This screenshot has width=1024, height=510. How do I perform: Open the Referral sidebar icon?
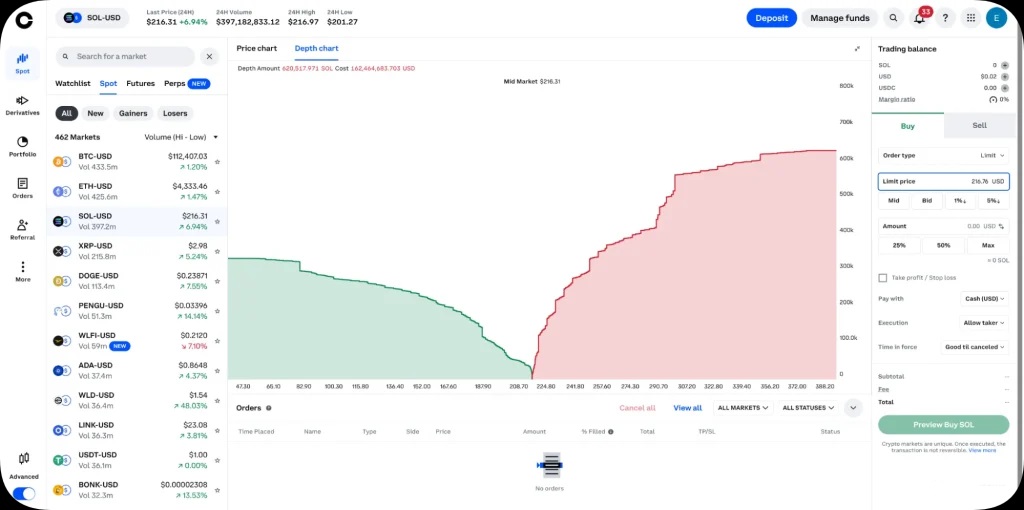tap(22, 230)
